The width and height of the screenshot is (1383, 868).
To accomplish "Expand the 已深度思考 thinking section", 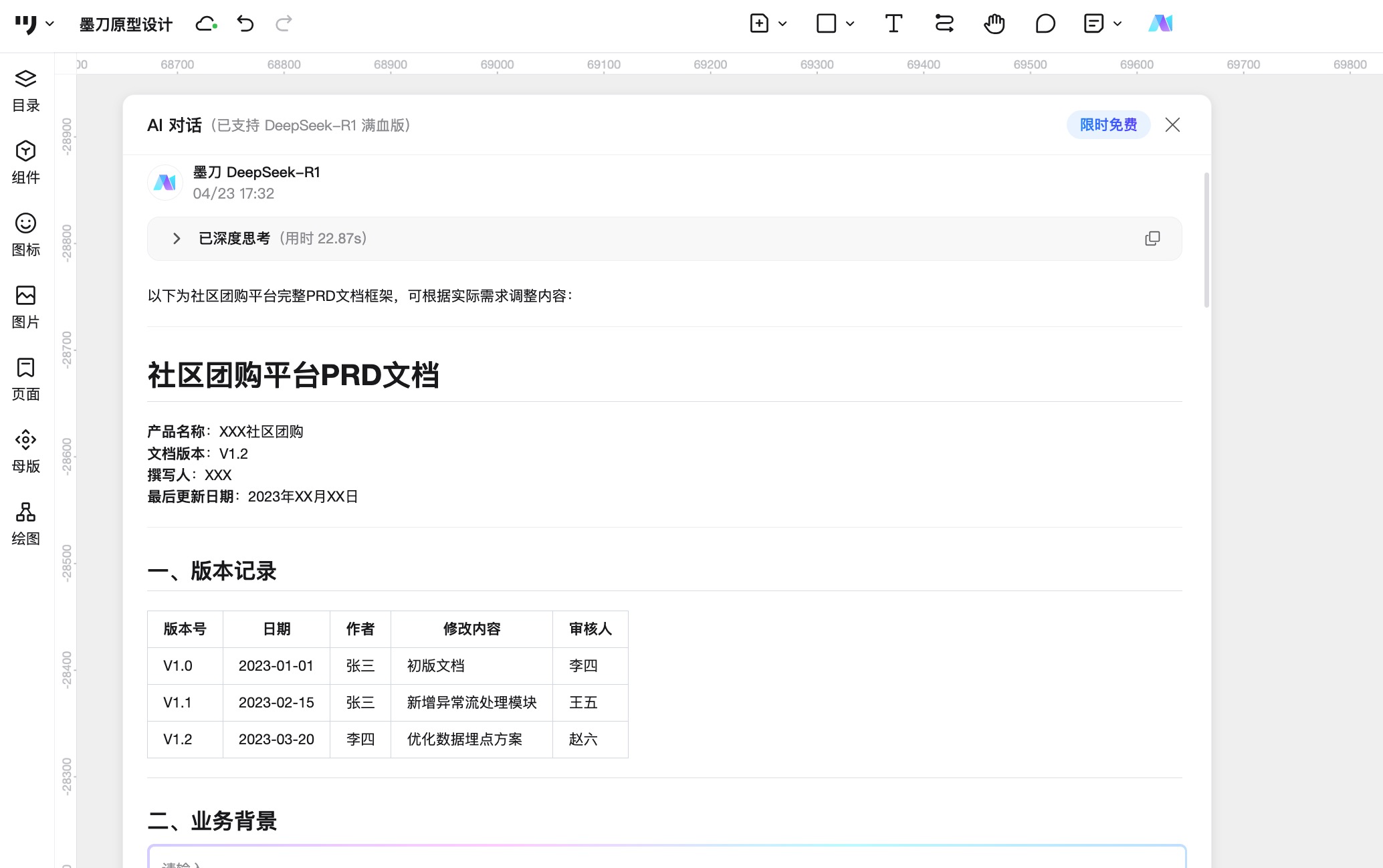I will click(177, 239).
